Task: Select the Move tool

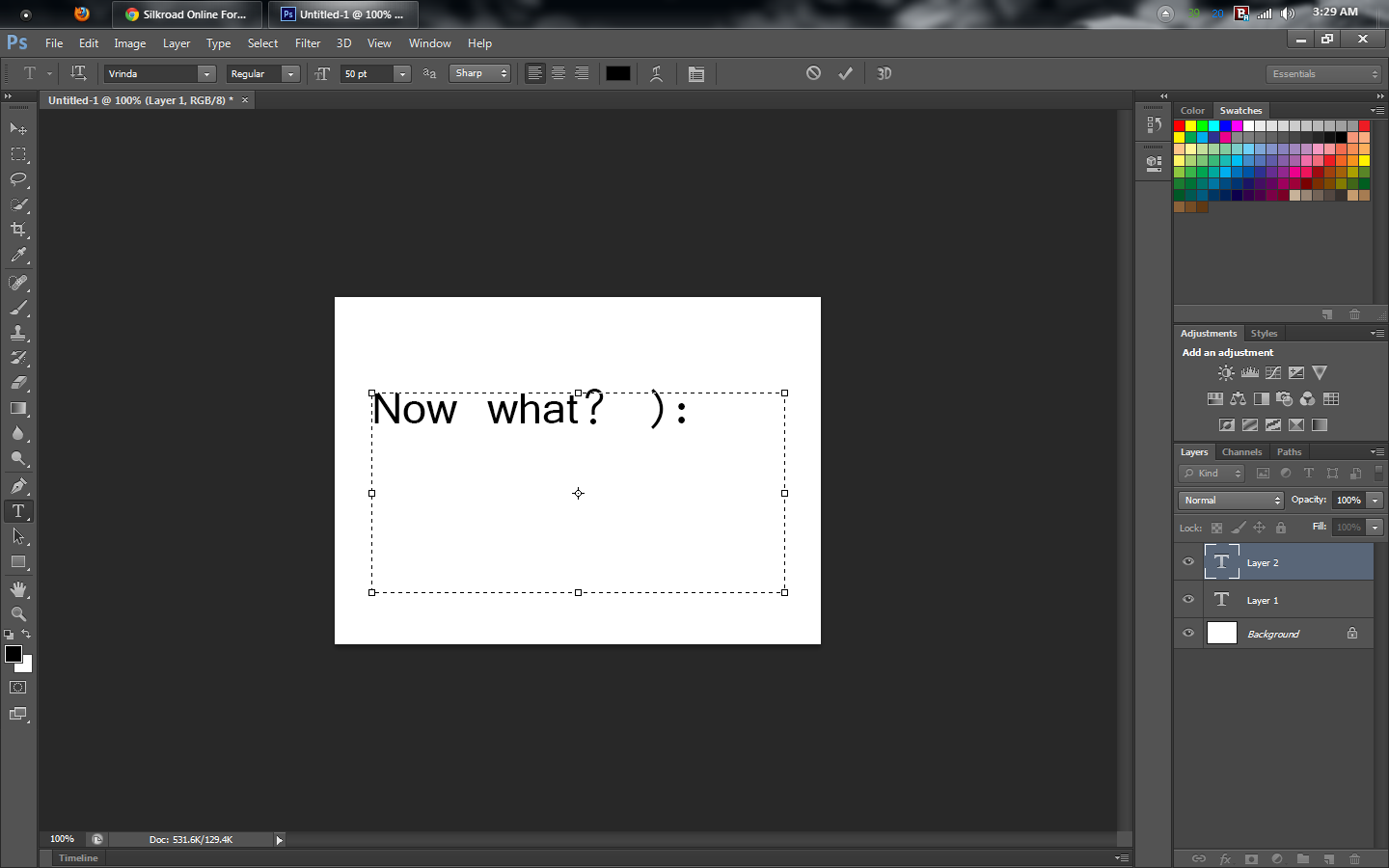Action: 17,127
